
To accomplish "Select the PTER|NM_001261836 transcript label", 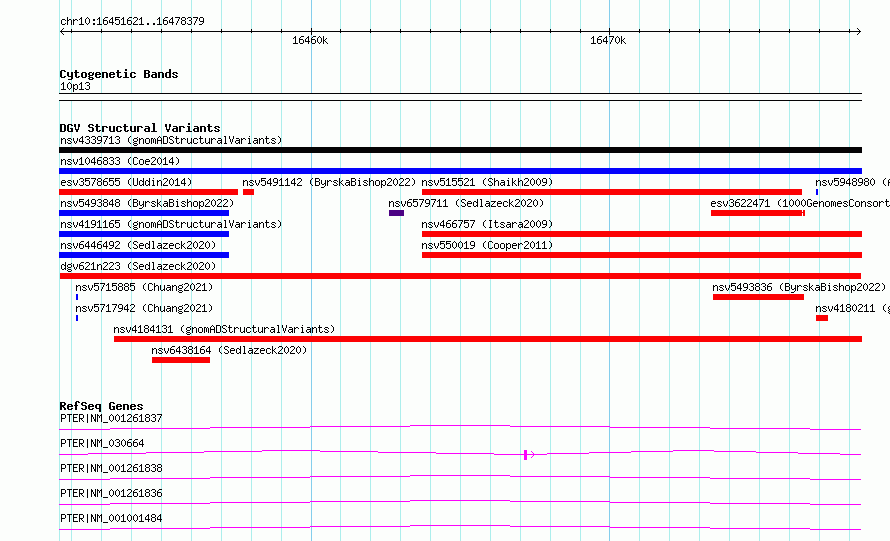I will tap(111, 493).
